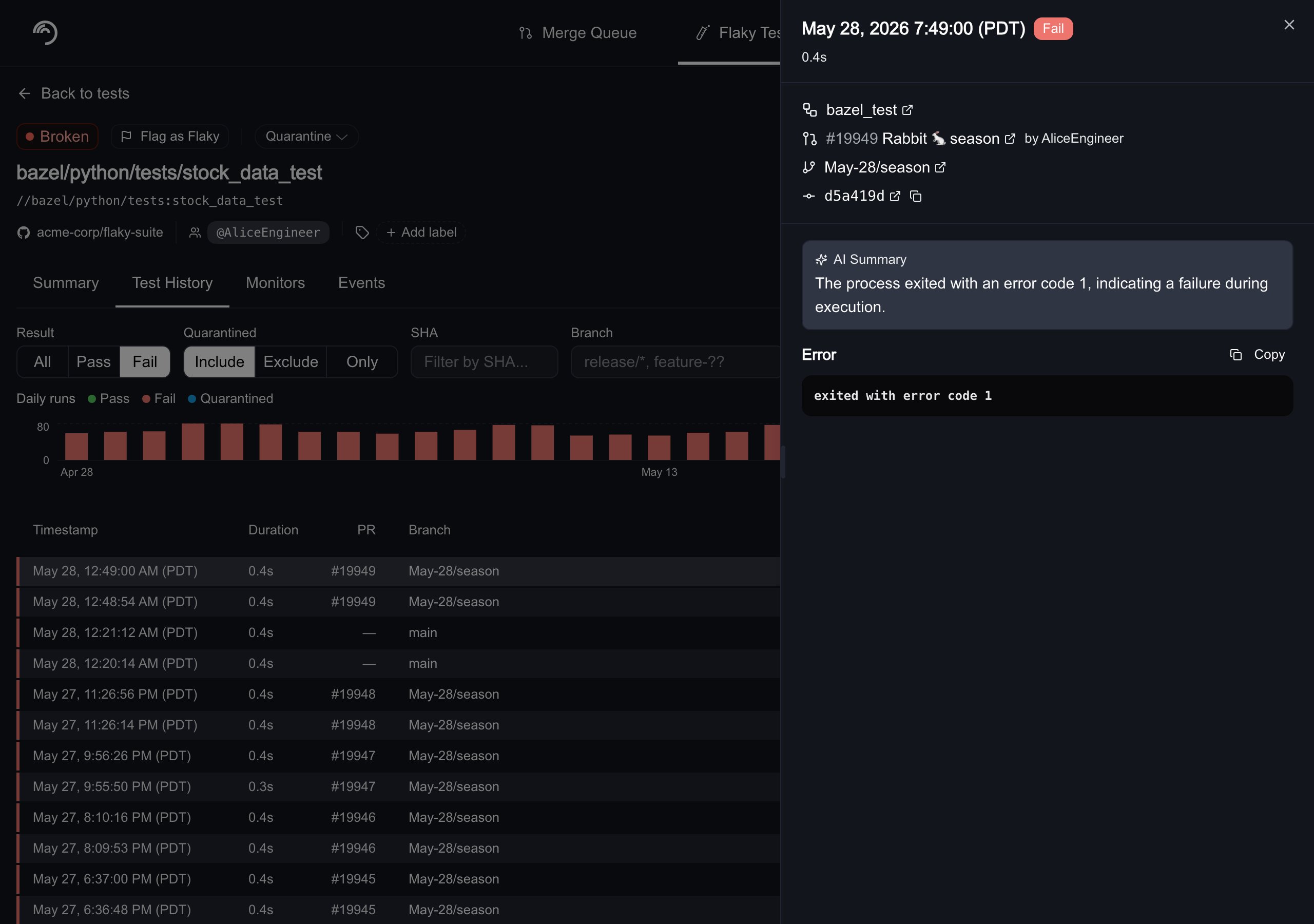Screen dimensions: 1314x924
Task: Click the flag icon in Flag as Flaky
Action: pyautogui.click(x=126, y=136)
